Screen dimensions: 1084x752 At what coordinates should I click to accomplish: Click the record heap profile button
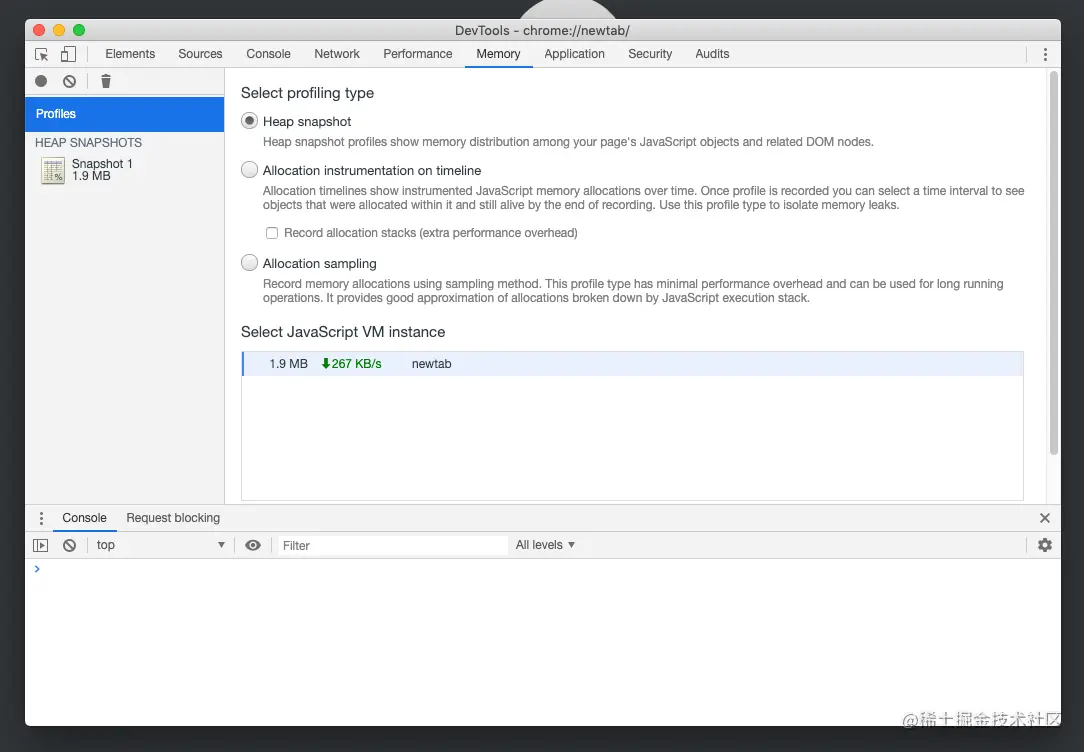[x=41, y=81]
